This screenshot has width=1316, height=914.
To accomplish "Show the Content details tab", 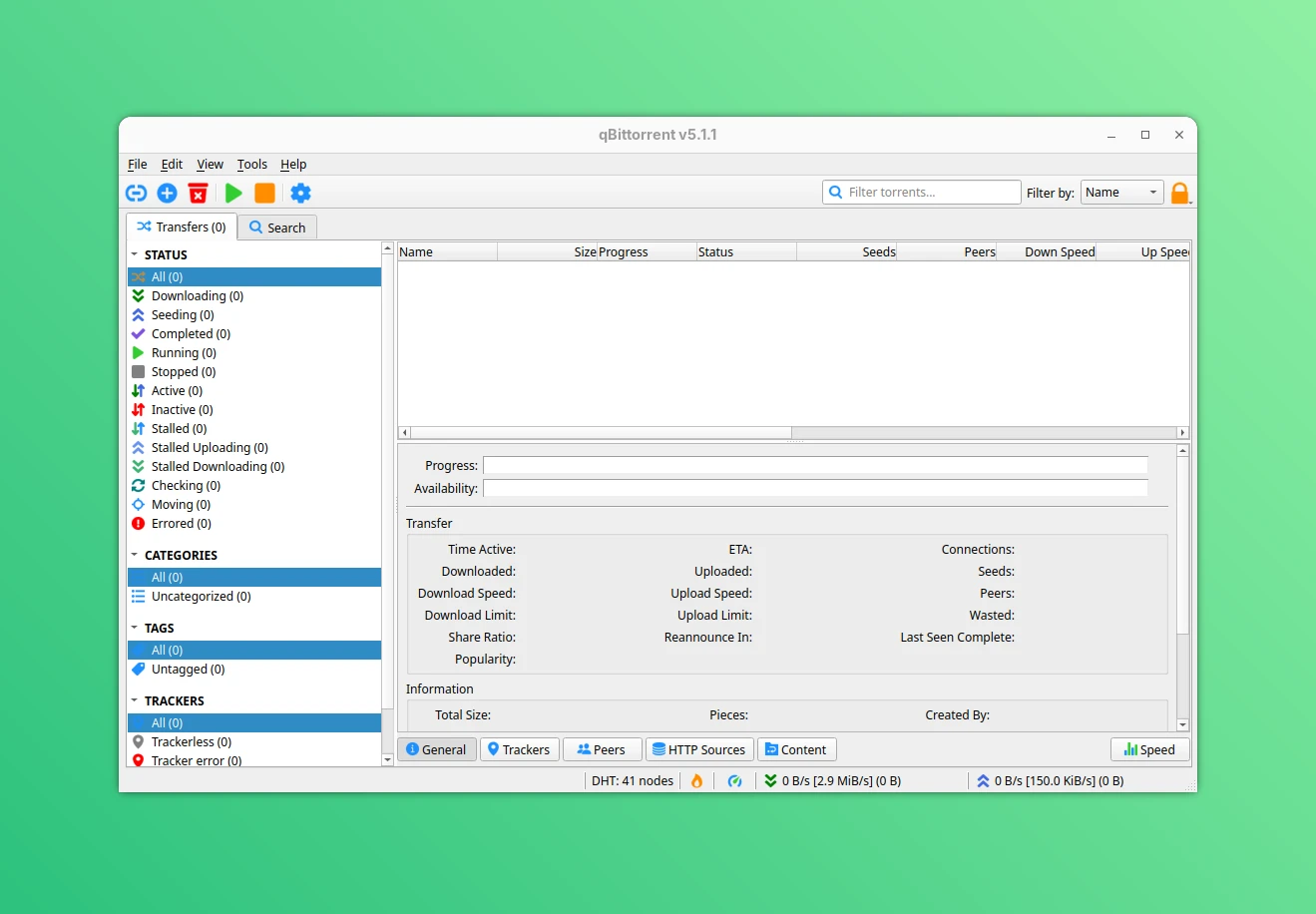I will (x=796, y=749).
